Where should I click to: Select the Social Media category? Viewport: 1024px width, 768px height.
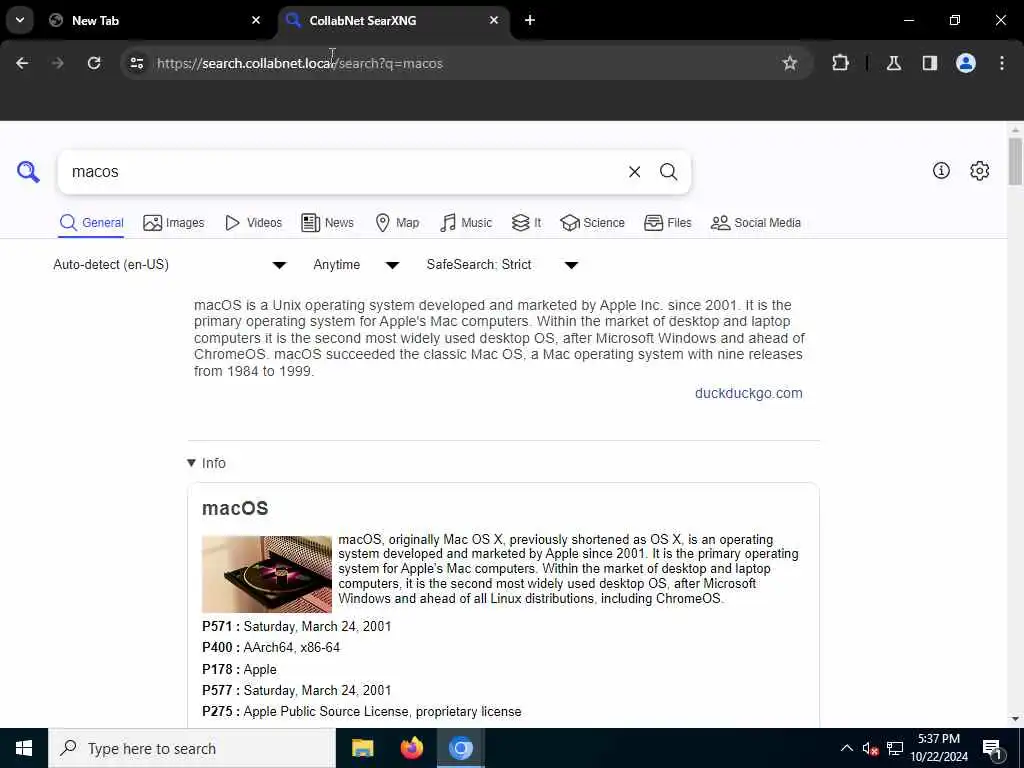pyautogui.click(x=756, y=223)
